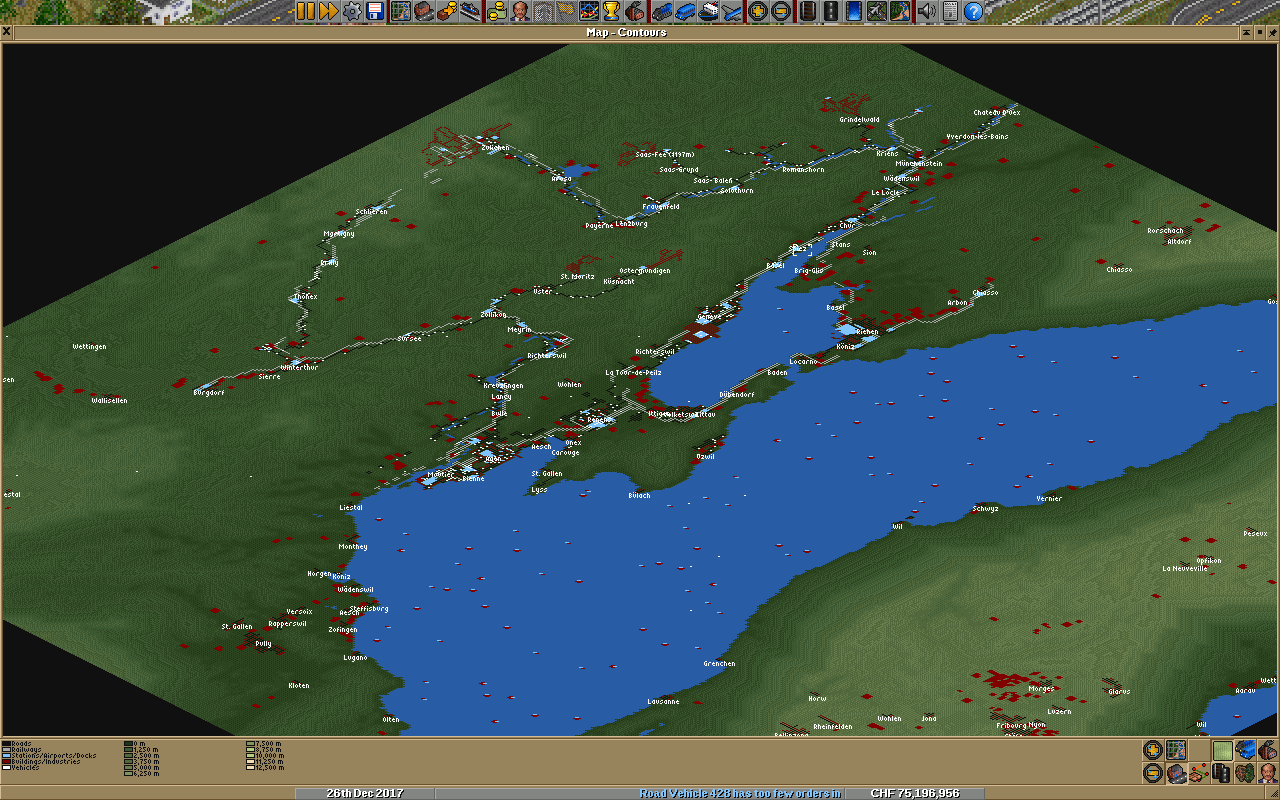The width and height of the screenshot is (1280, 800).
Task: Switch map to transport routes view
Action: tap(1222, 773)
